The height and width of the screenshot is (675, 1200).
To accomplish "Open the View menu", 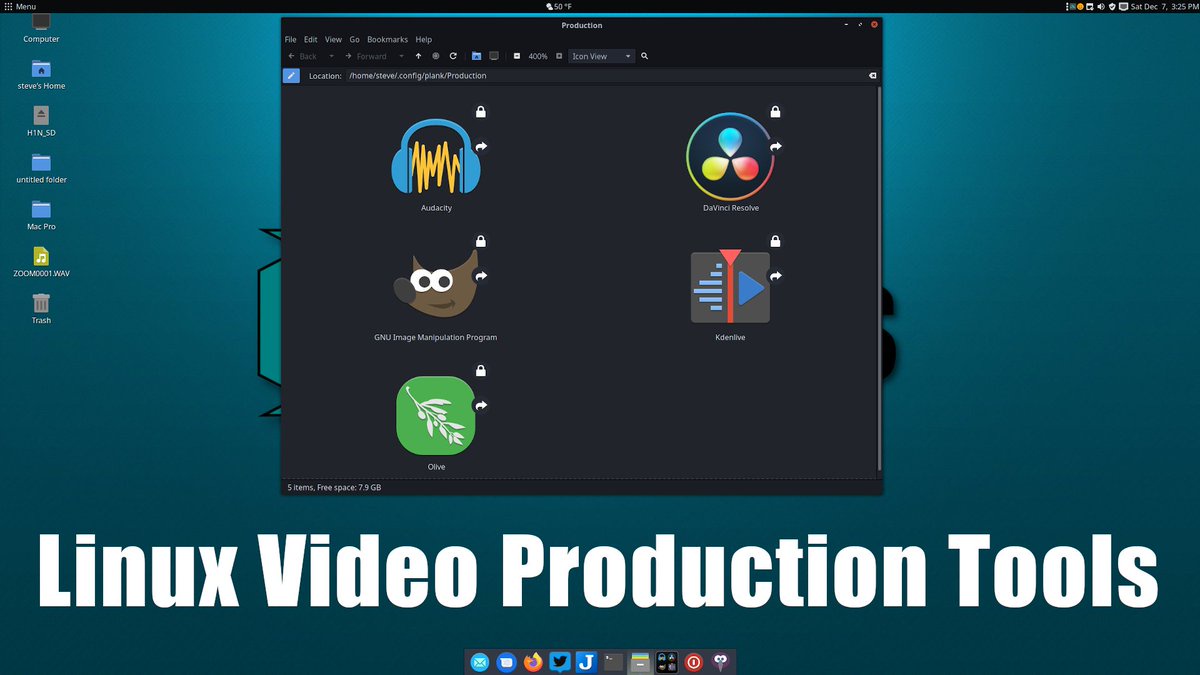I will tap(333, 39).
